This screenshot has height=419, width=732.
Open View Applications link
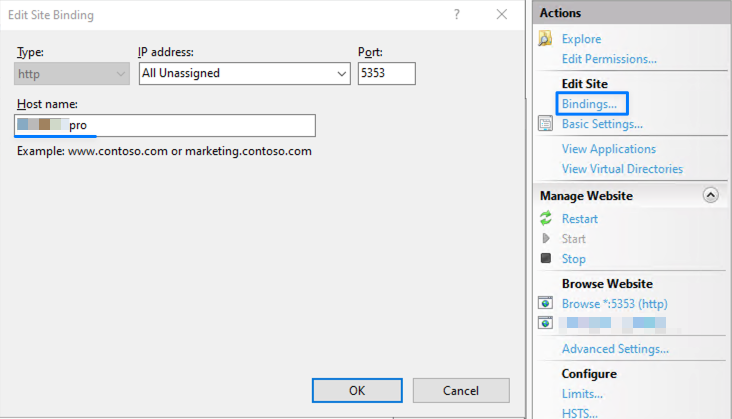coord(608,149)
